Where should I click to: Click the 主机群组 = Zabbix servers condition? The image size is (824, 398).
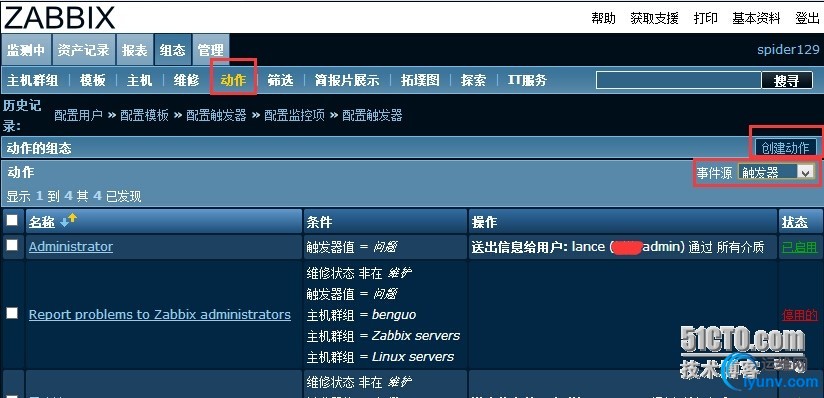(383, 335)
